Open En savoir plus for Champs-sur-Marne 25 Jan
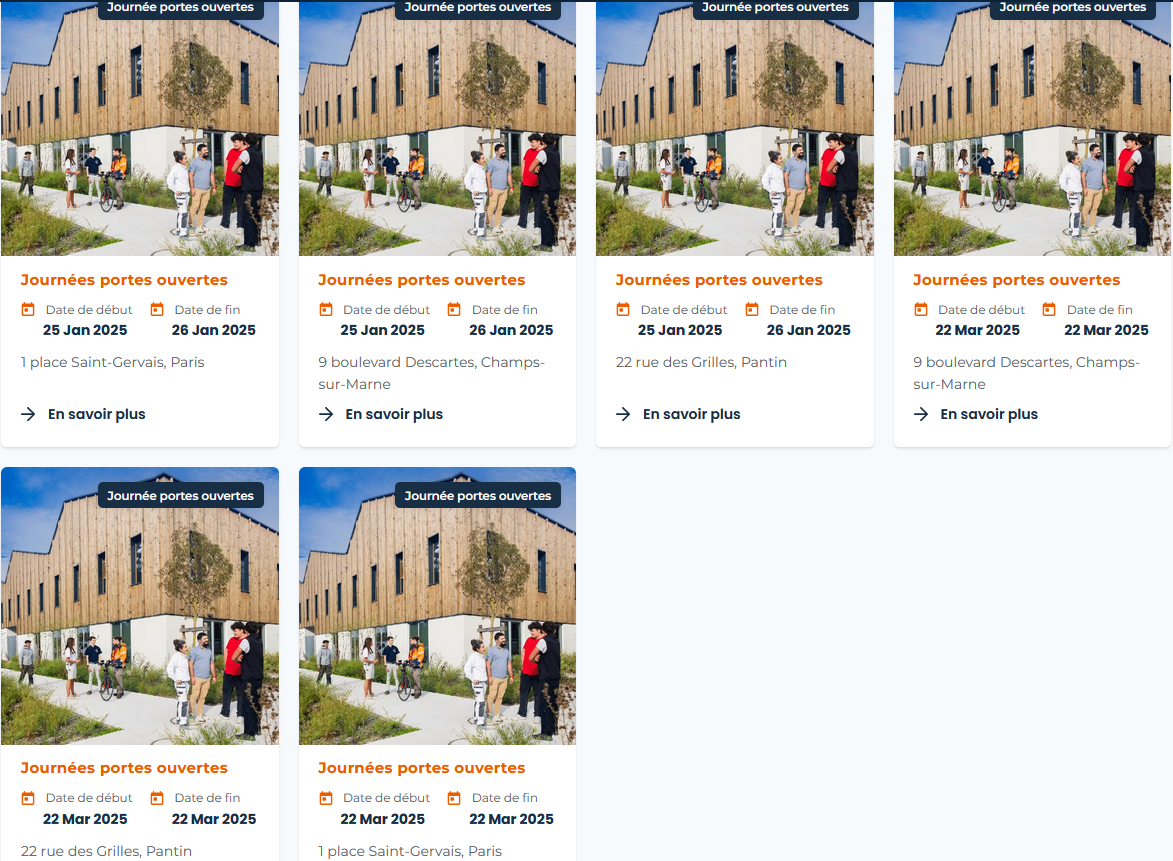The height and width of the screenshot is (861, 1173). [381, 414]
